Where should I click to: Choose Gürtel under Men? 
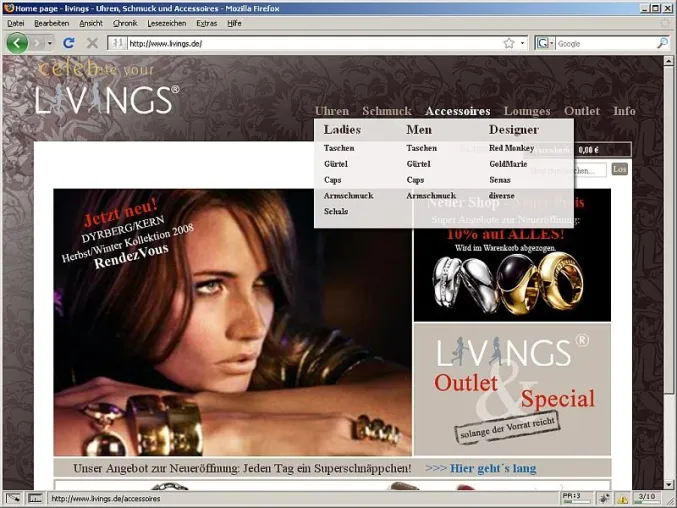point(418,164)
